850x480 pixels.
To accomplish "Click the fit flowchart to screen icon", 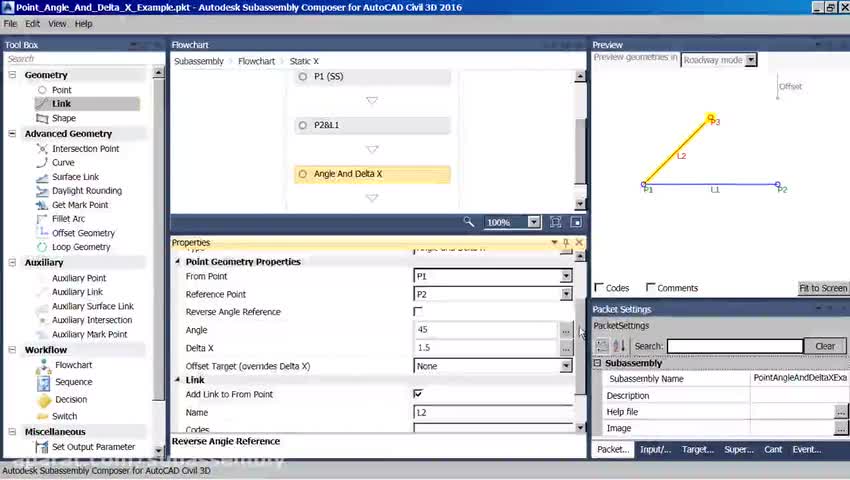I will tap(556, 222).
